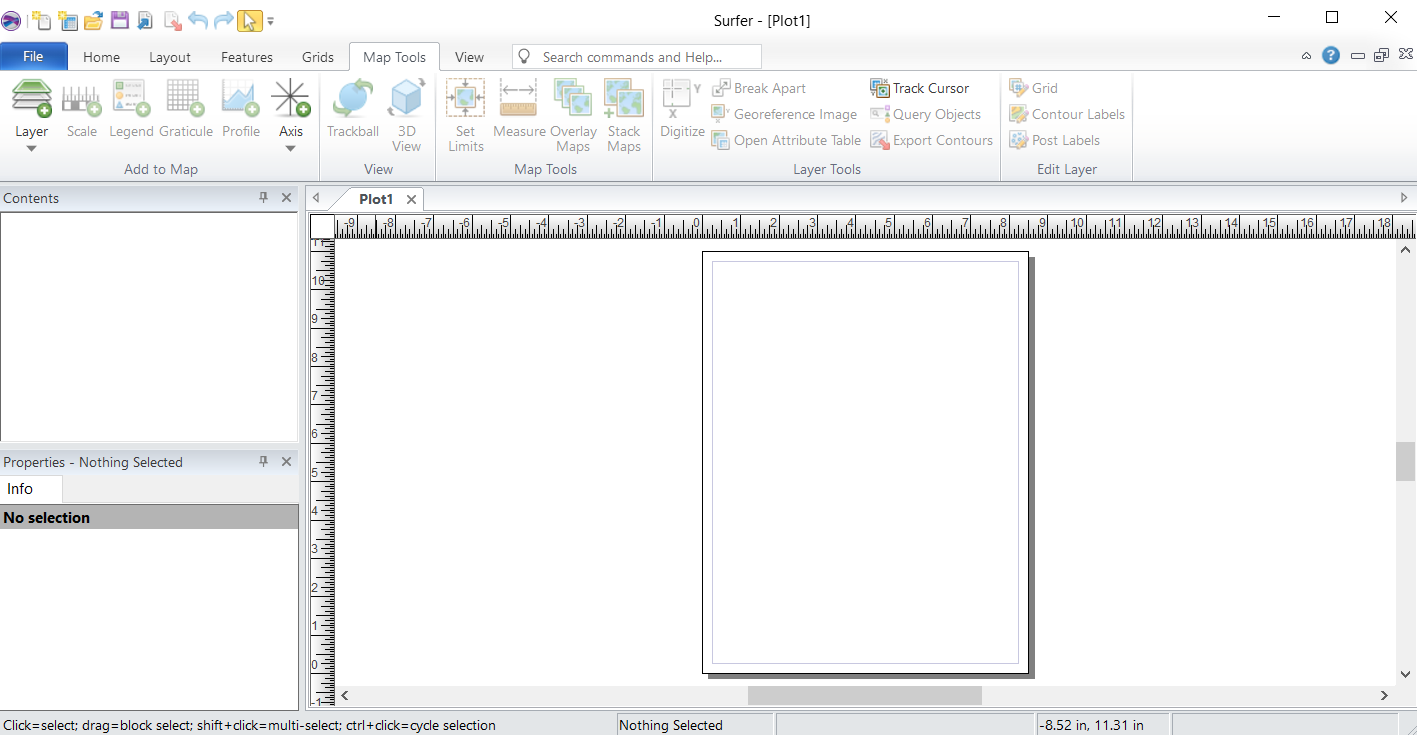This screenshot has height=735, width=1417.
Task: Toggle auto-hide pin on the Properties panel
Action: [264, 462]
